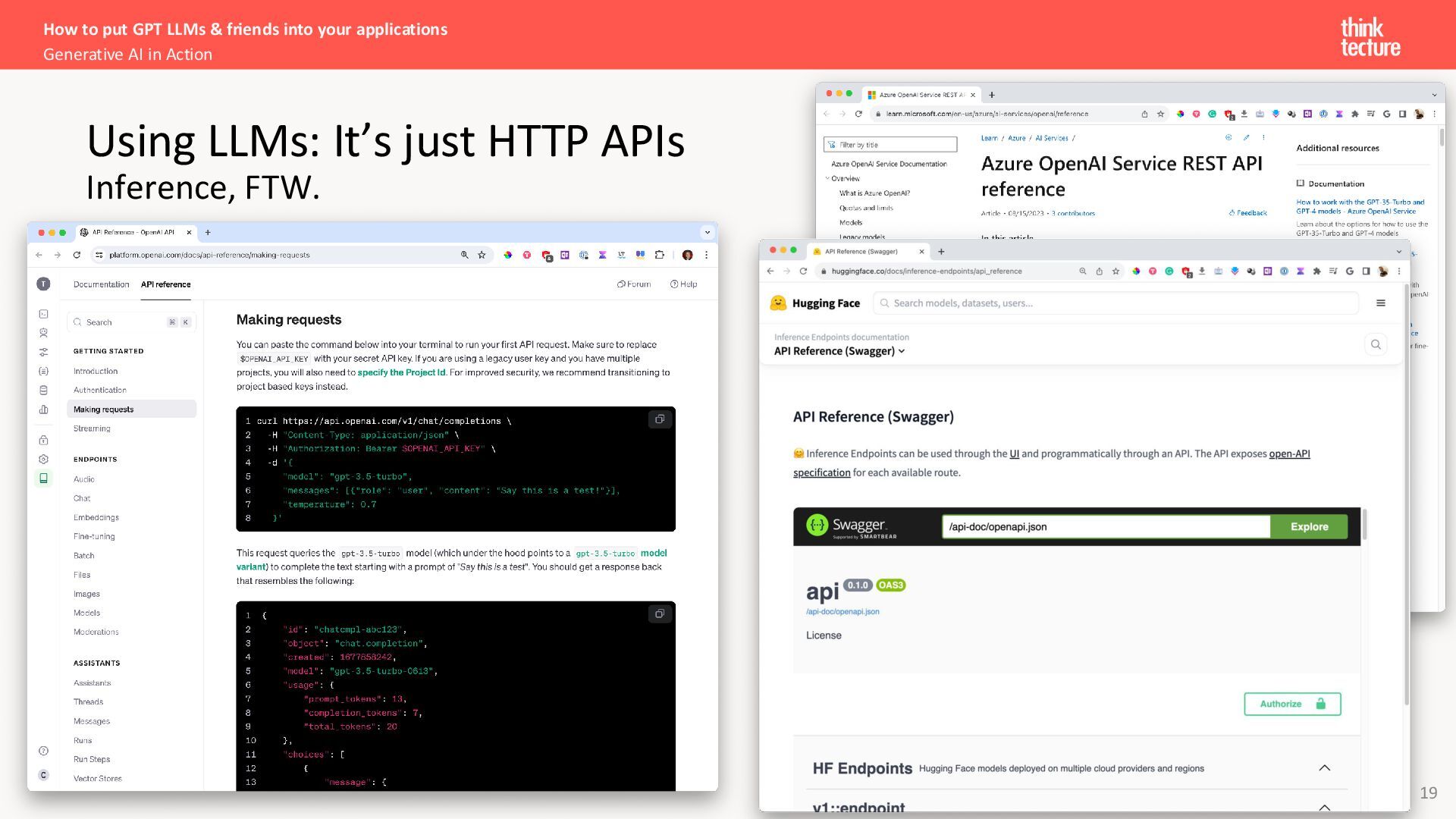Screen dimensions: 1456x819
Task: Copy the curl command code block
Action: (660, 419)
